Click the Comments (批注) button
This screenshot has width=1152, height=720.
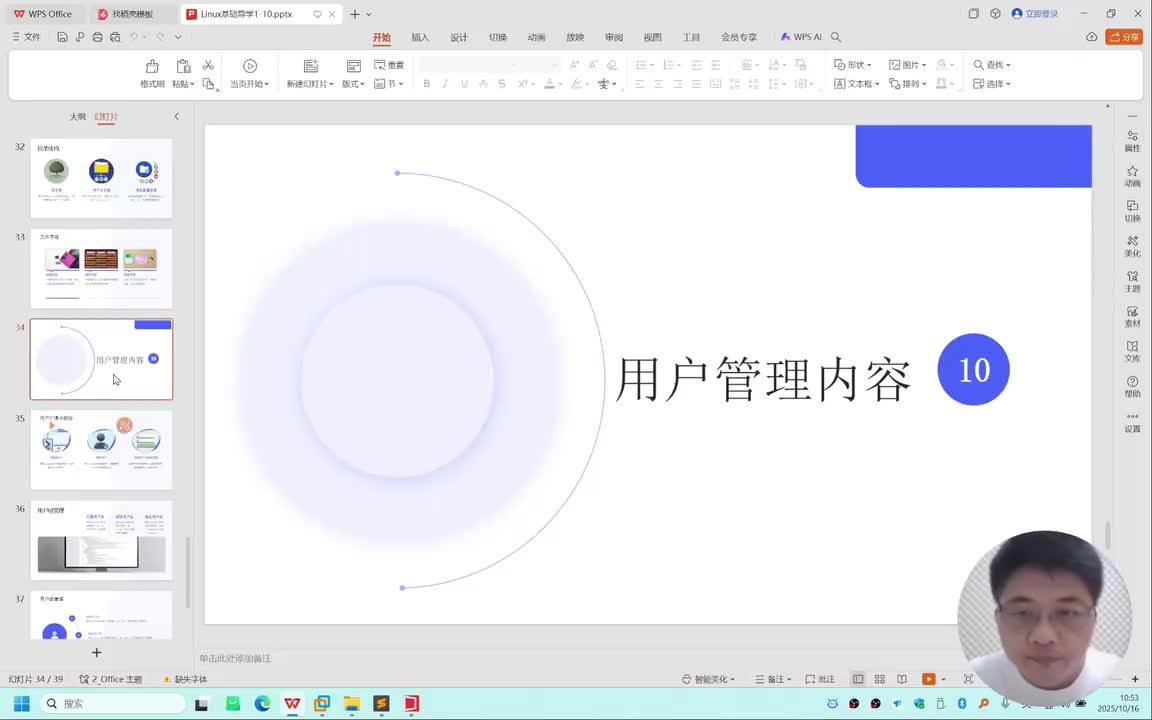[820, 679]
